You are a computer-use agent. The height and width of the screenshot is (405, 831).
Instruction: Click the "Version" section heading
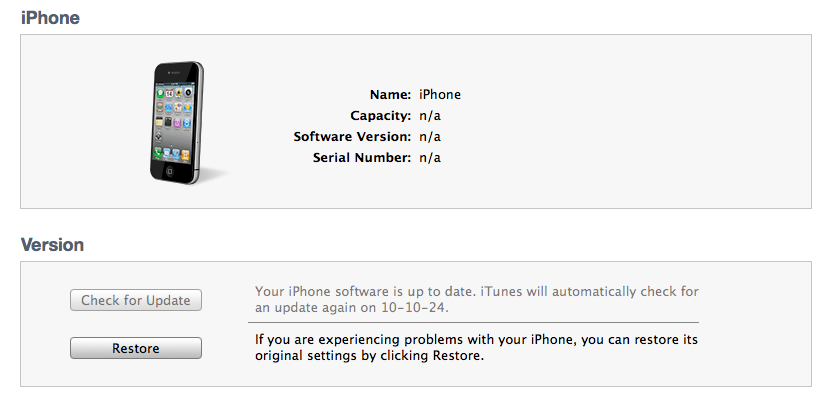click(x=52, y=244)
